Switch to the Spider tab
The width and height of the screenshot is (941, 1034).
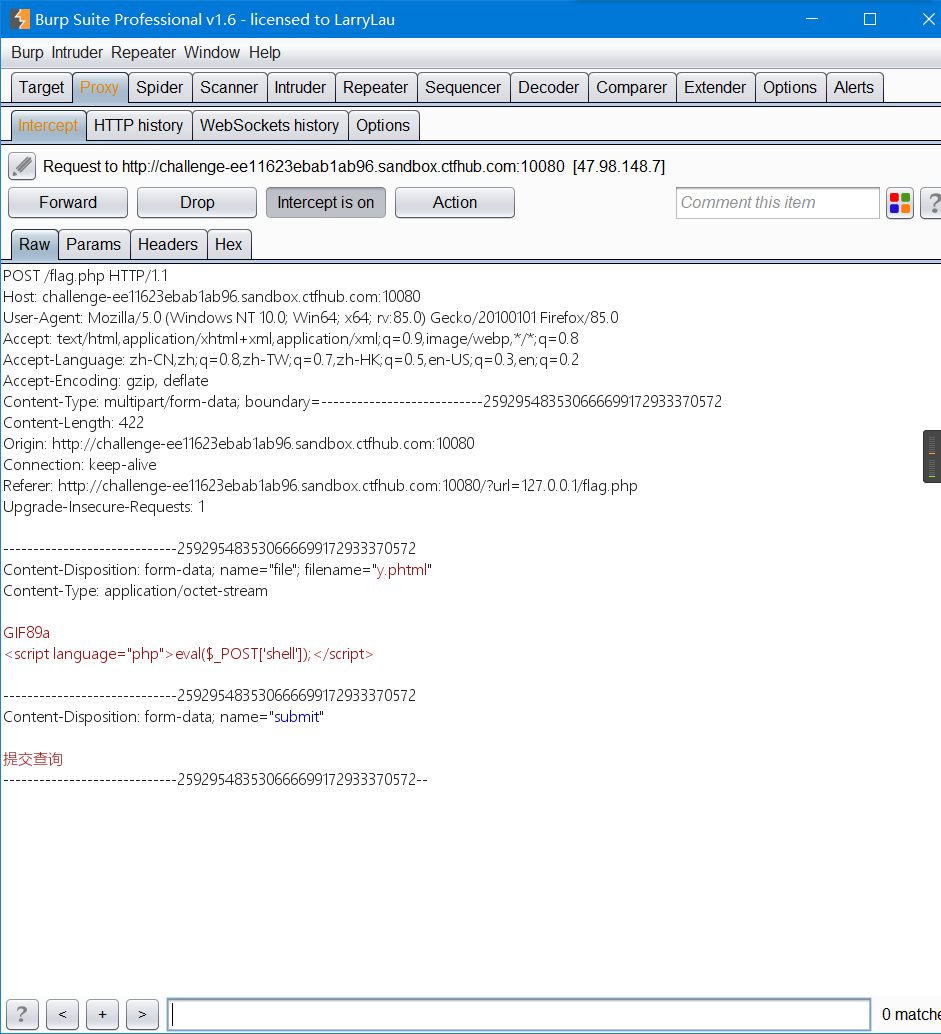pyautogui.click(x=160, y=87)
